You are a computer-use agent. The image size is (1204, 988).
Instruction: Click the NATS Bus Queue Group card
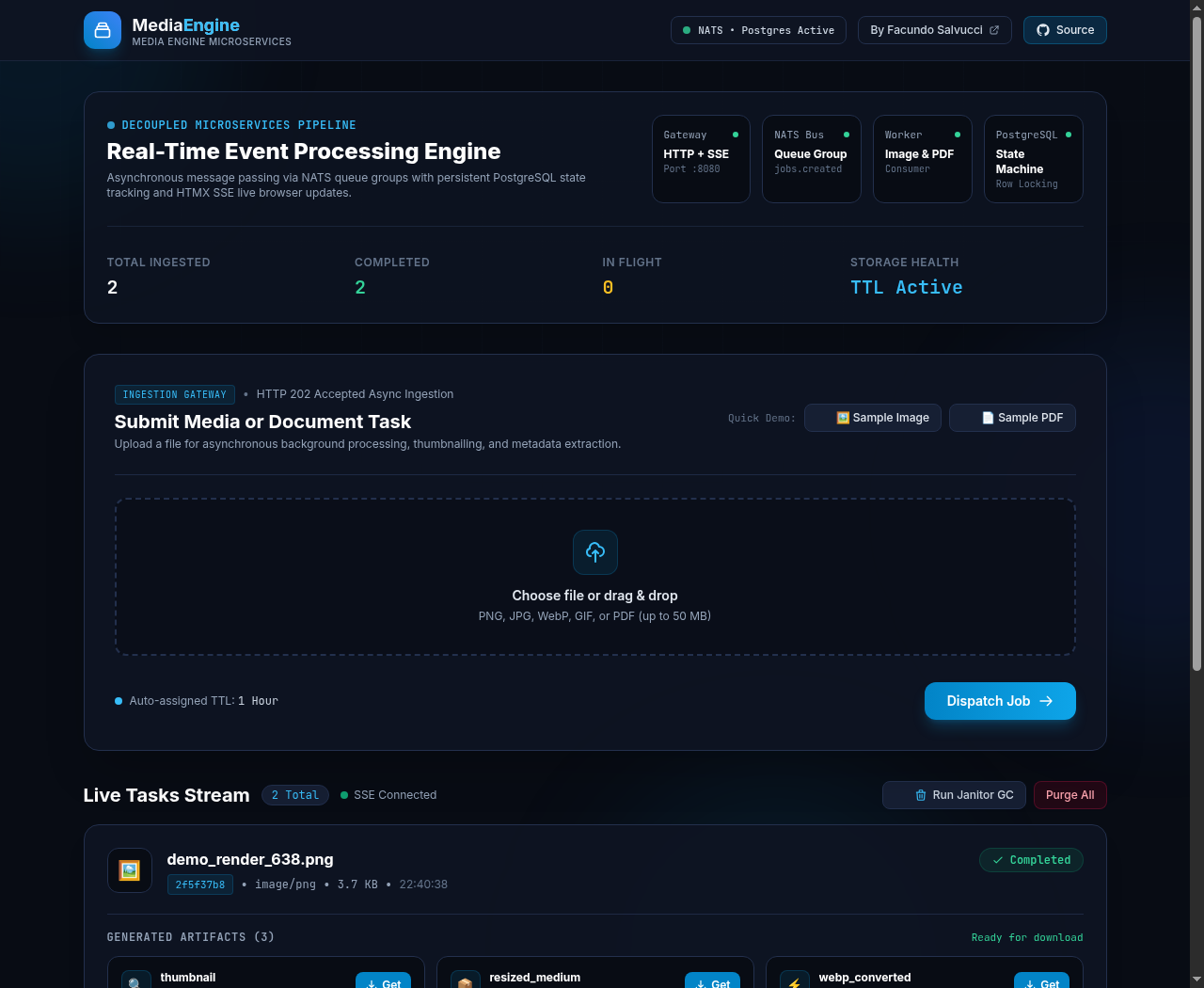tap(812, 159)
